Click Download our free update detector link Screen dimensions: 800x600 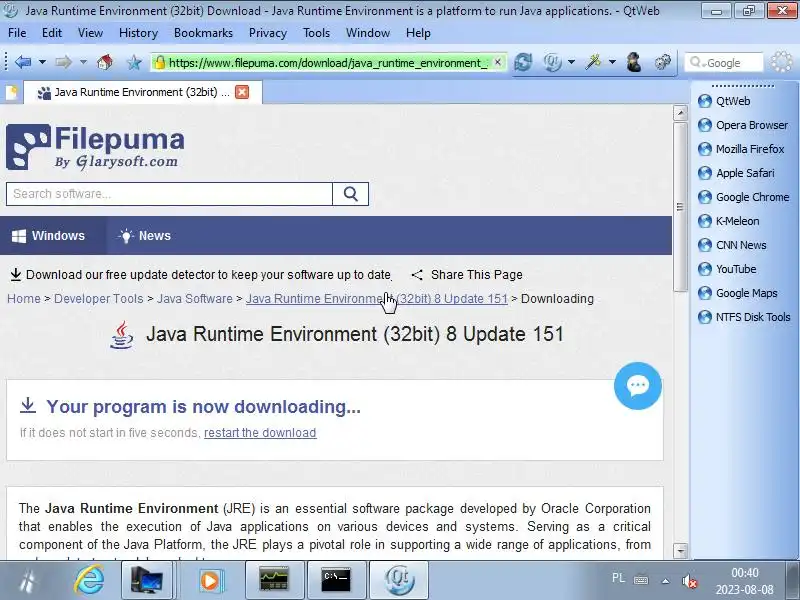(201, 274)
